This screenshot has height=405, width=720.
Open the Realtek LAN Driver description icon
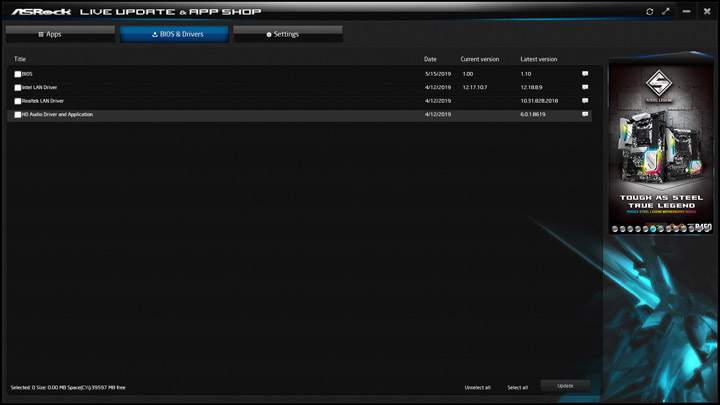pos(585,101)
